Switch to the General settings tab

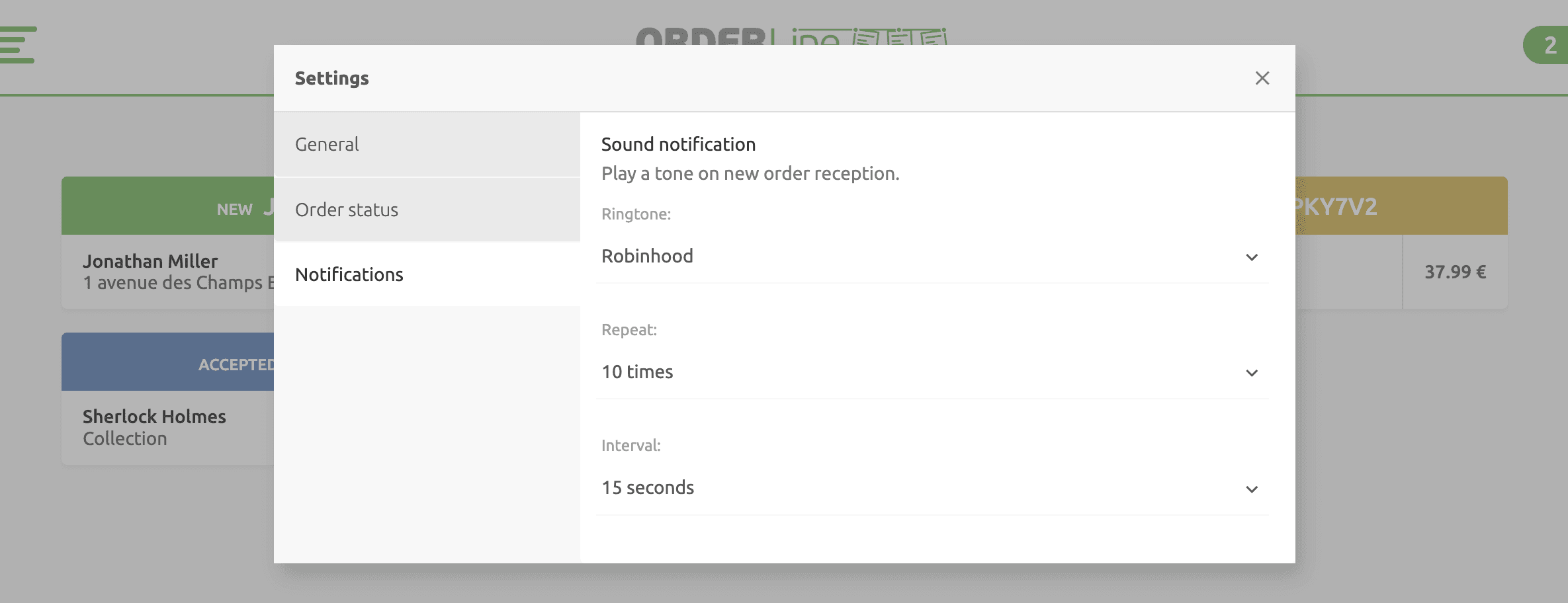click(327, 143)
